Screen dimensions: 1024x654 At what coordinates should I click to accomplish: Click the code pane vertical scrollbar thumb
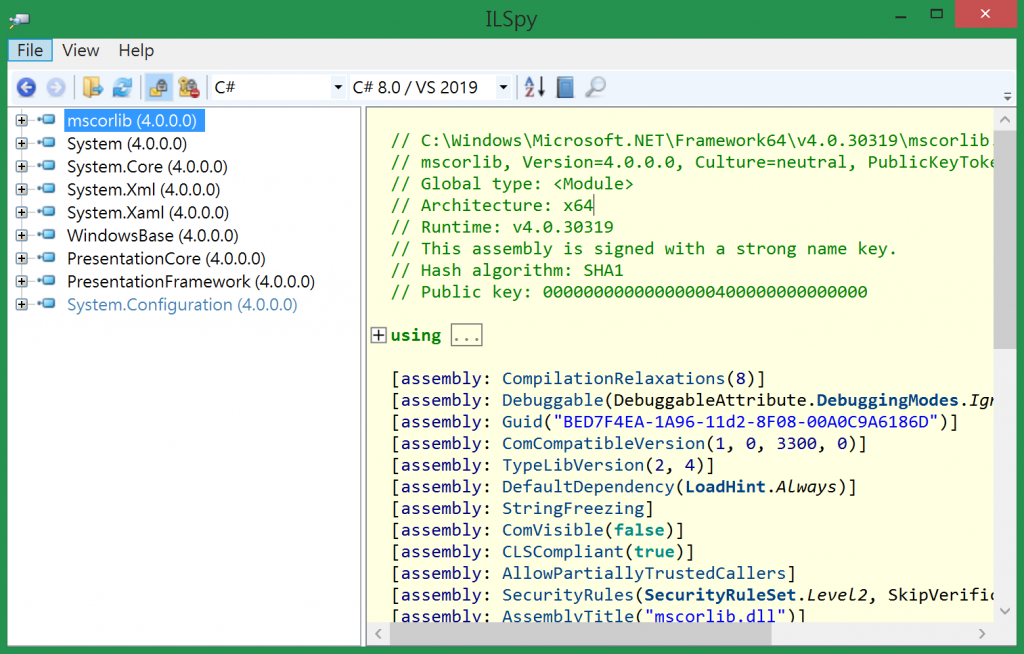coord(1004,240)
